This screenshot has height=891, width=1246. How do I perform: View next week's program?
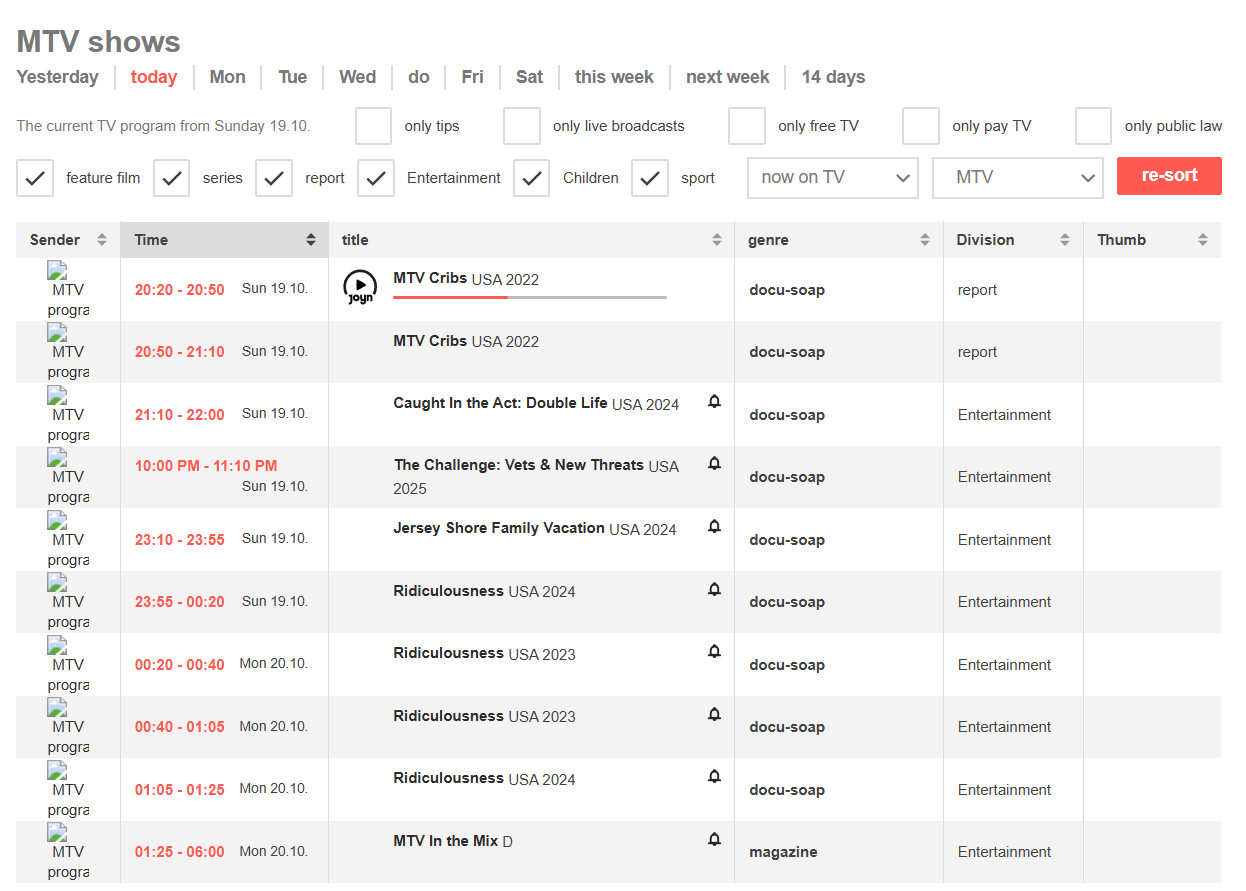(728, 77)
